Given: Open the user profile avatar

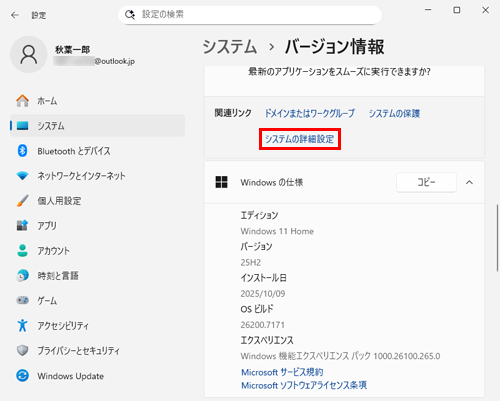Looking at the screenshot, I should coord(29,54).
